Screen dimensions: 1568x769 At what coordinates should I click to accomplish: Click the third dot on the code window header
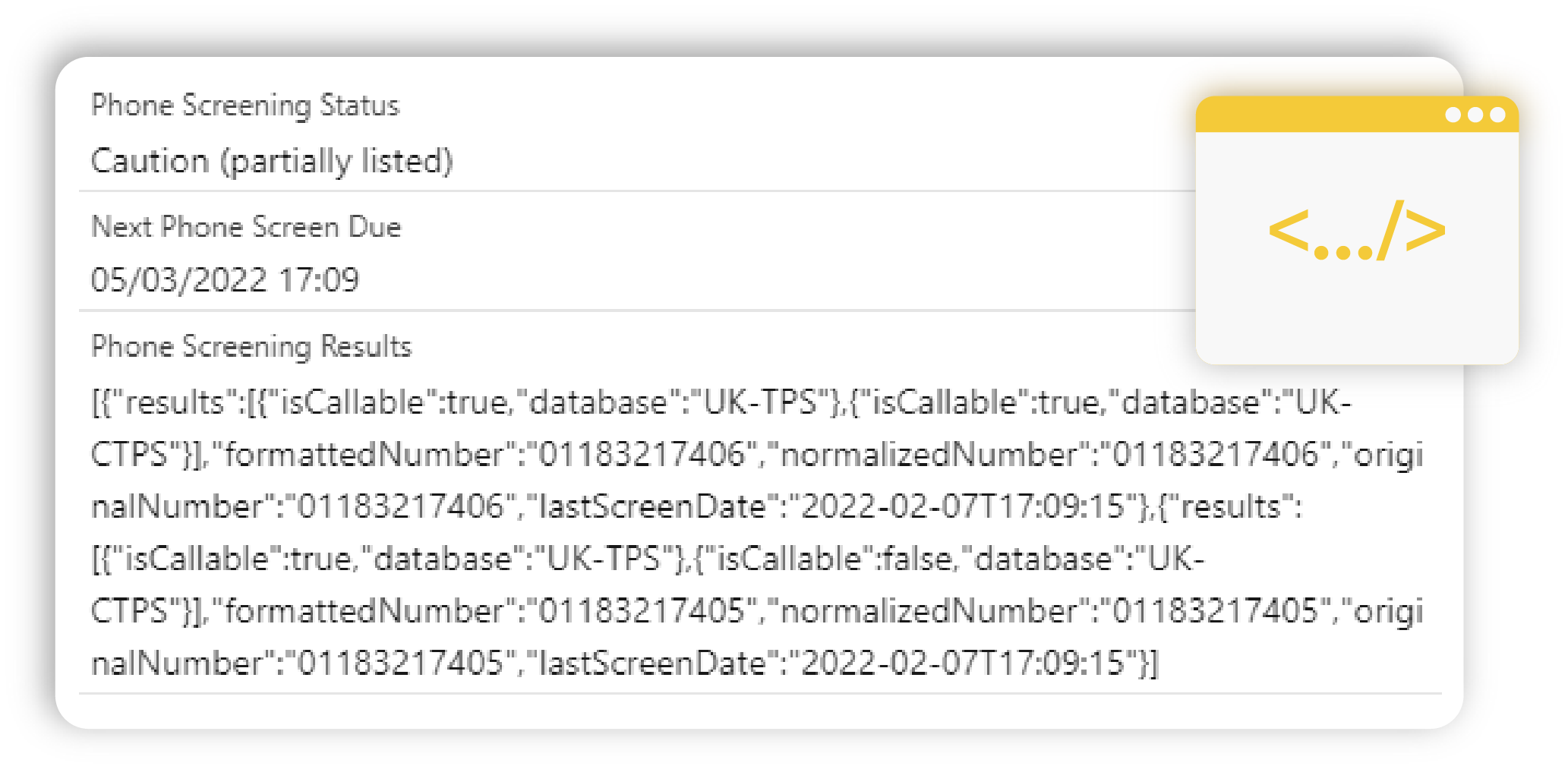(1497, 115)
